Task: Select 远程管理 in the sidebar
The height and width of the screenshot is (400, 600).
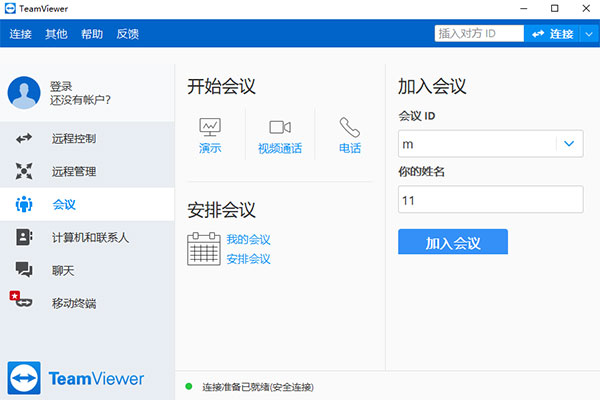Action: point(87,171)
